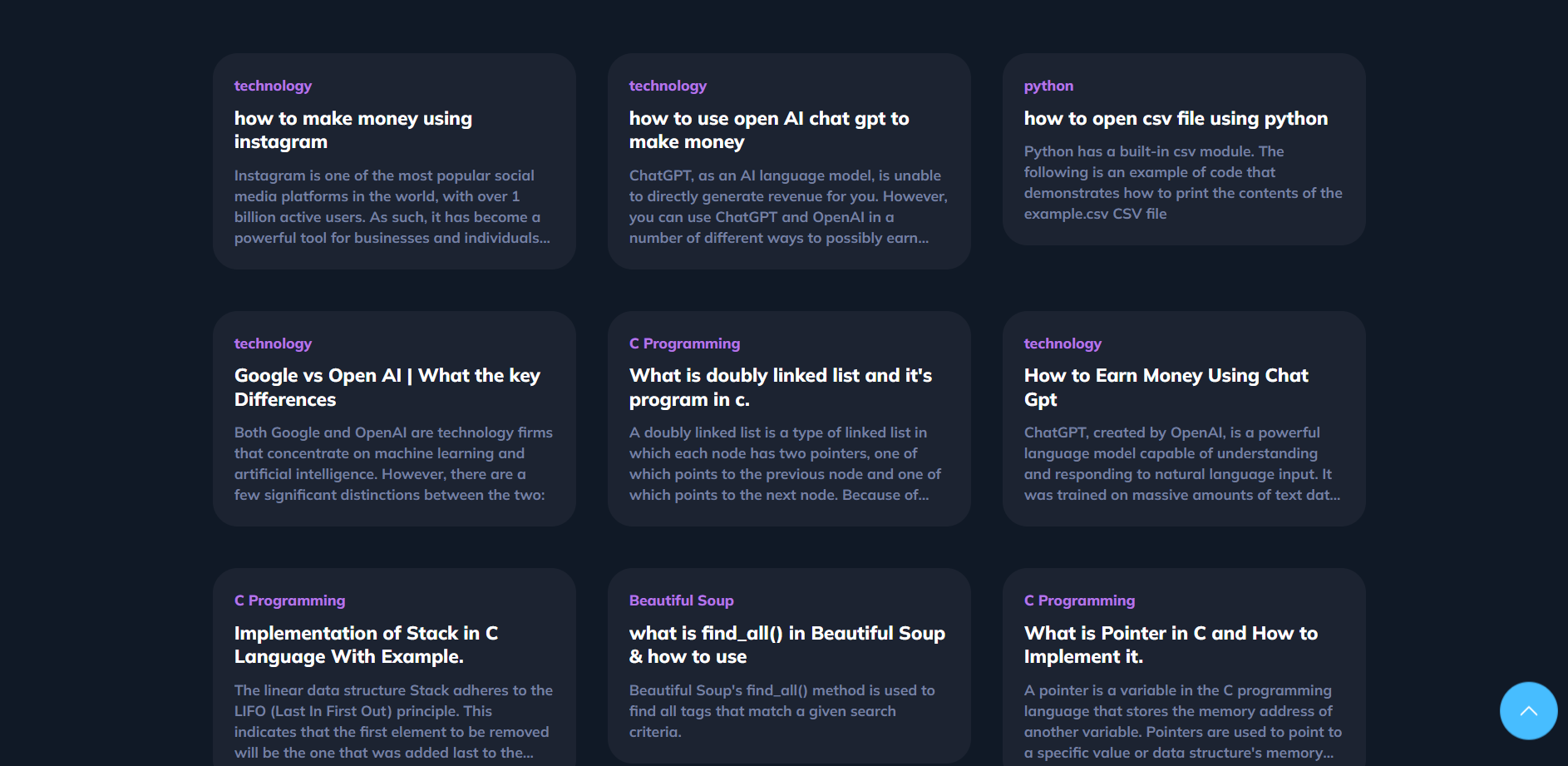Click C Programming tag above doubly linked list
Viewport: 1568px width, 766px height.
point(684,343)
